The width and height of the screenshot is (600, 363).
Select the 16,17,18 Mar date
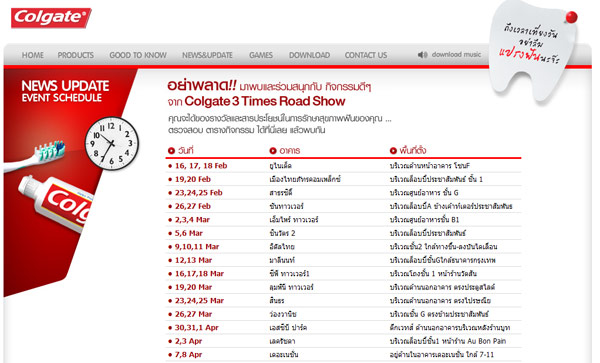coord(199,274)
